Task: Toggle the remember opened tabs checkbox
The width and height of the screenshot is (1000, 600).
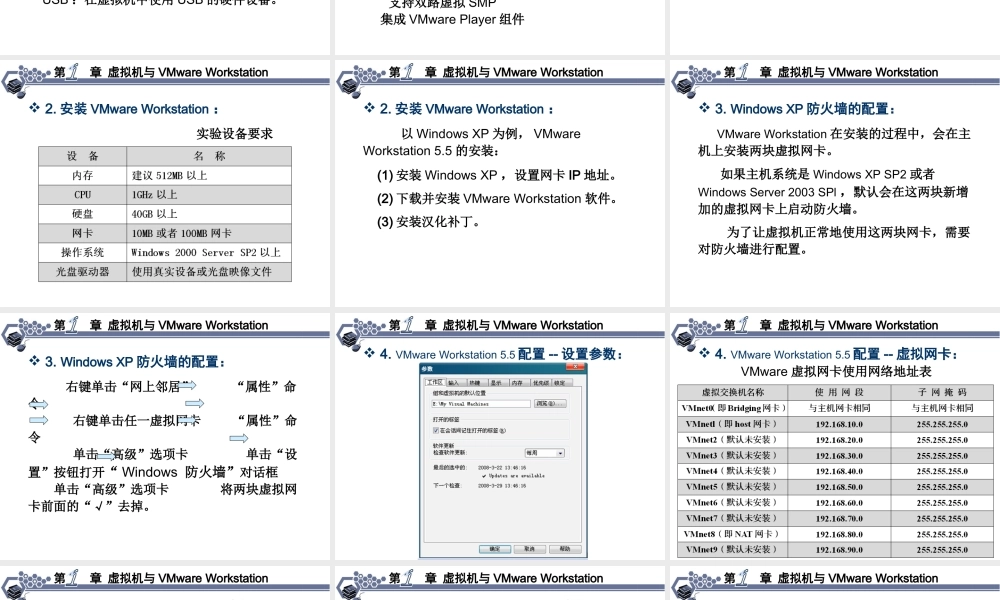Action: 436,430
